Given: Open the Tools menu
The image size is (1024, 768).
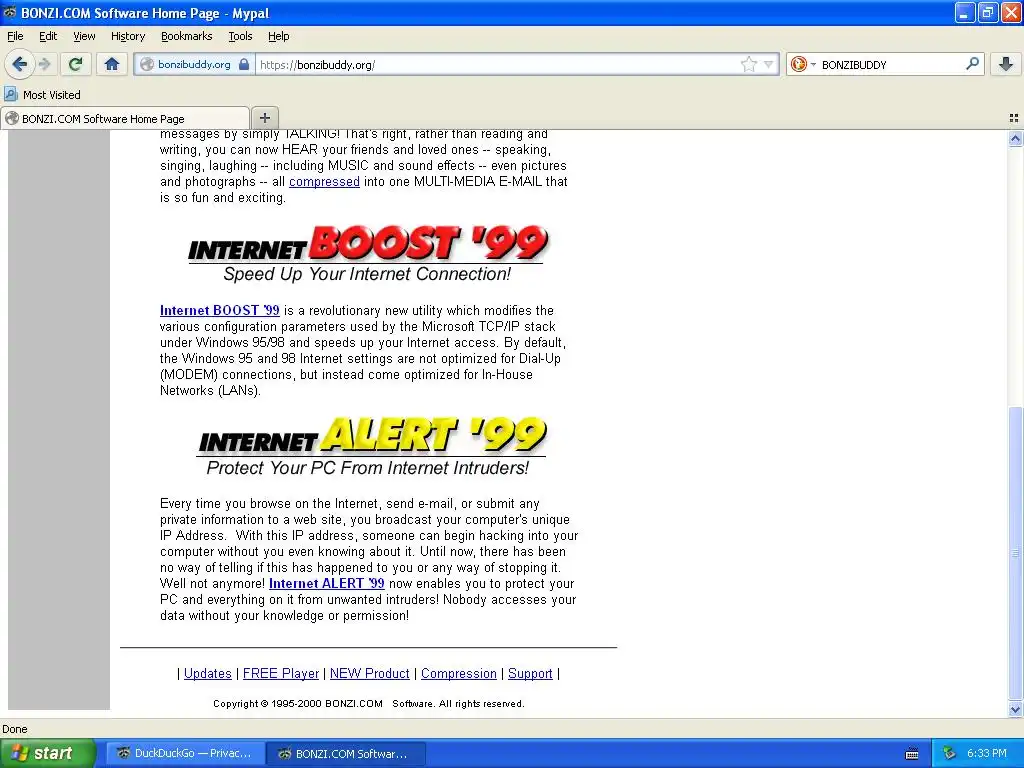Looking at the screenshot, I should pyautogui.click(x=240, y=36).
